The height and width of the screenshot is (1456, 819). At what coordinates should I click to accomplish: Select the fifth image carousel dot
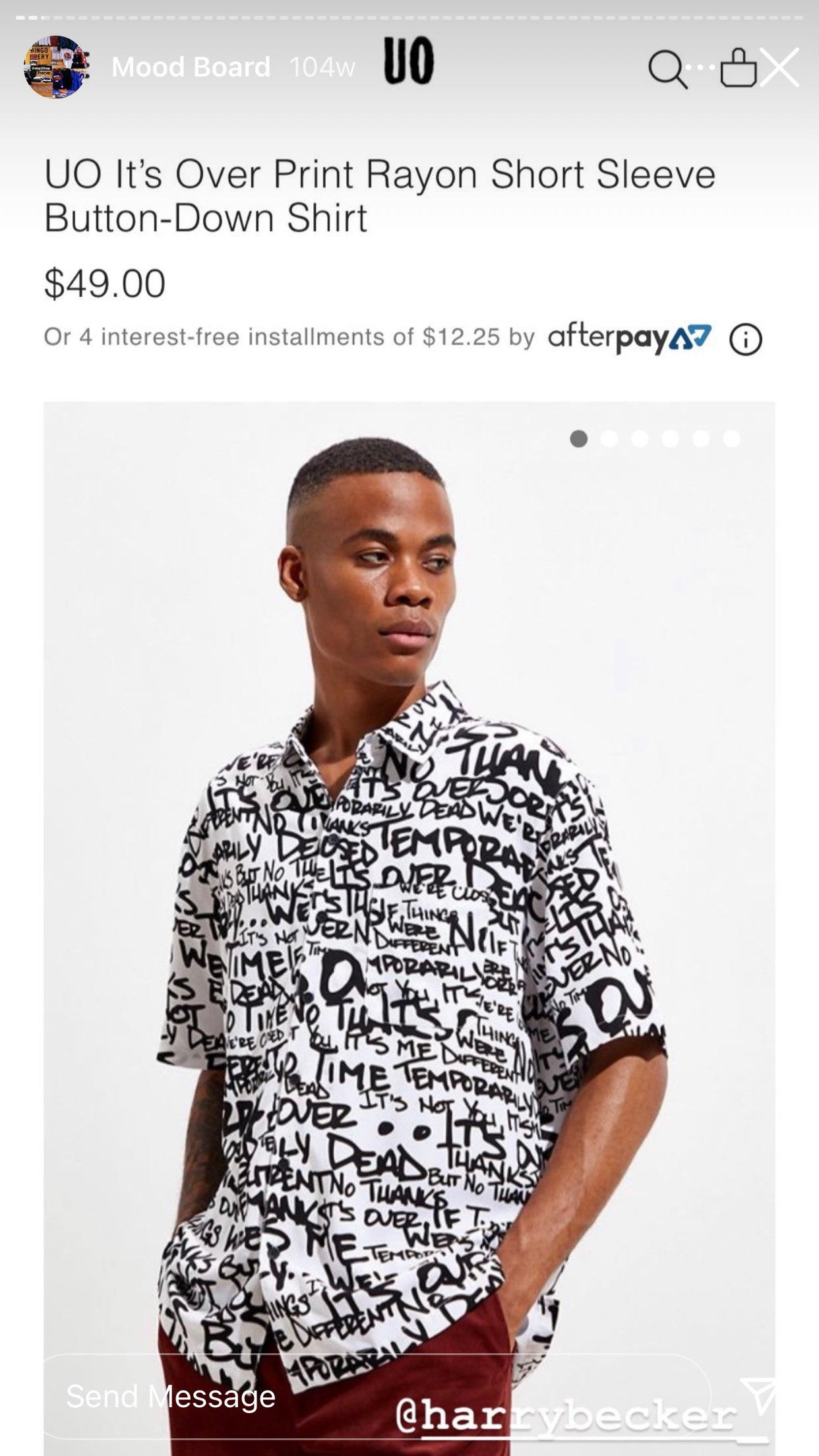(x=701, y=439)
